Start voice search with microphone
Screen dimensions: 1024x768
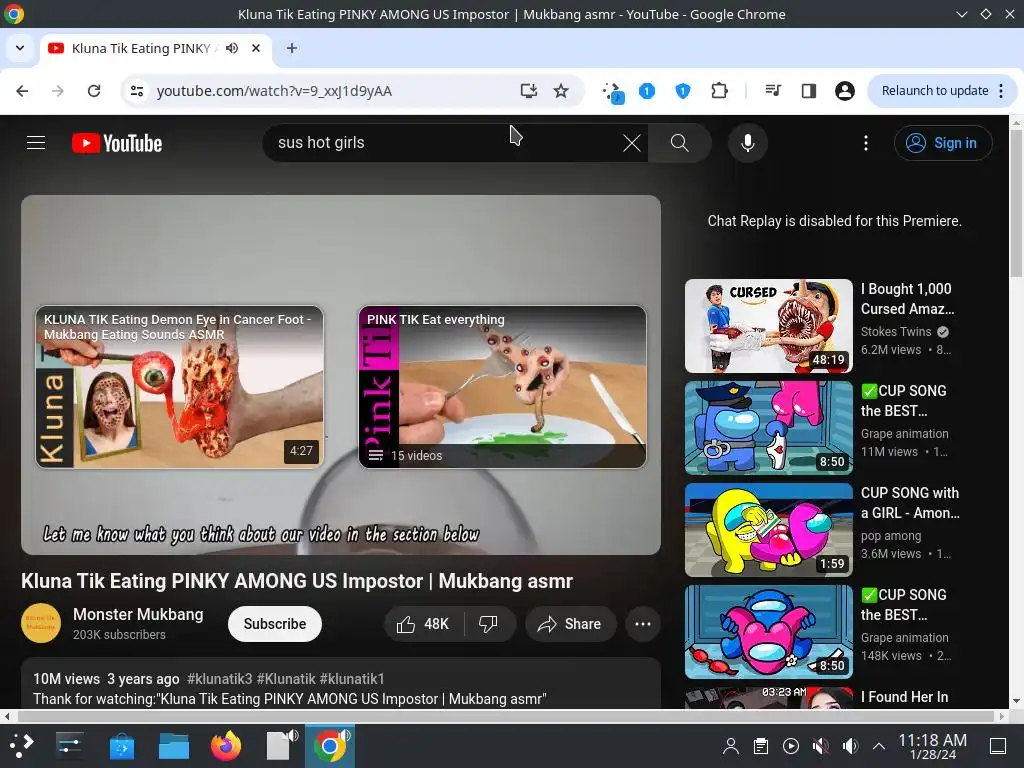tap(748, 143)
